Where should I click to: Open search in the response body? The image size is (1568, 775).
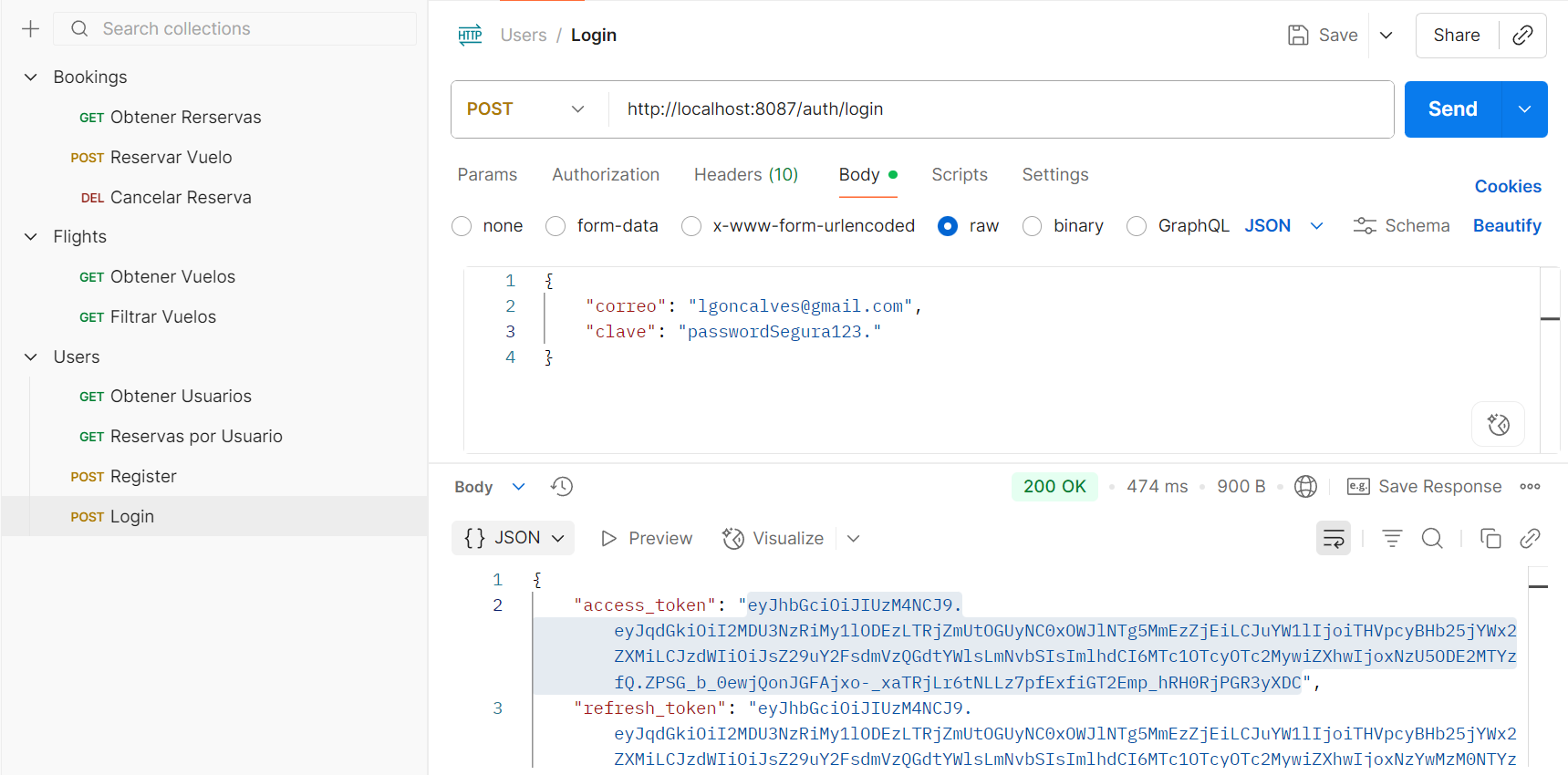[1432, 539]
